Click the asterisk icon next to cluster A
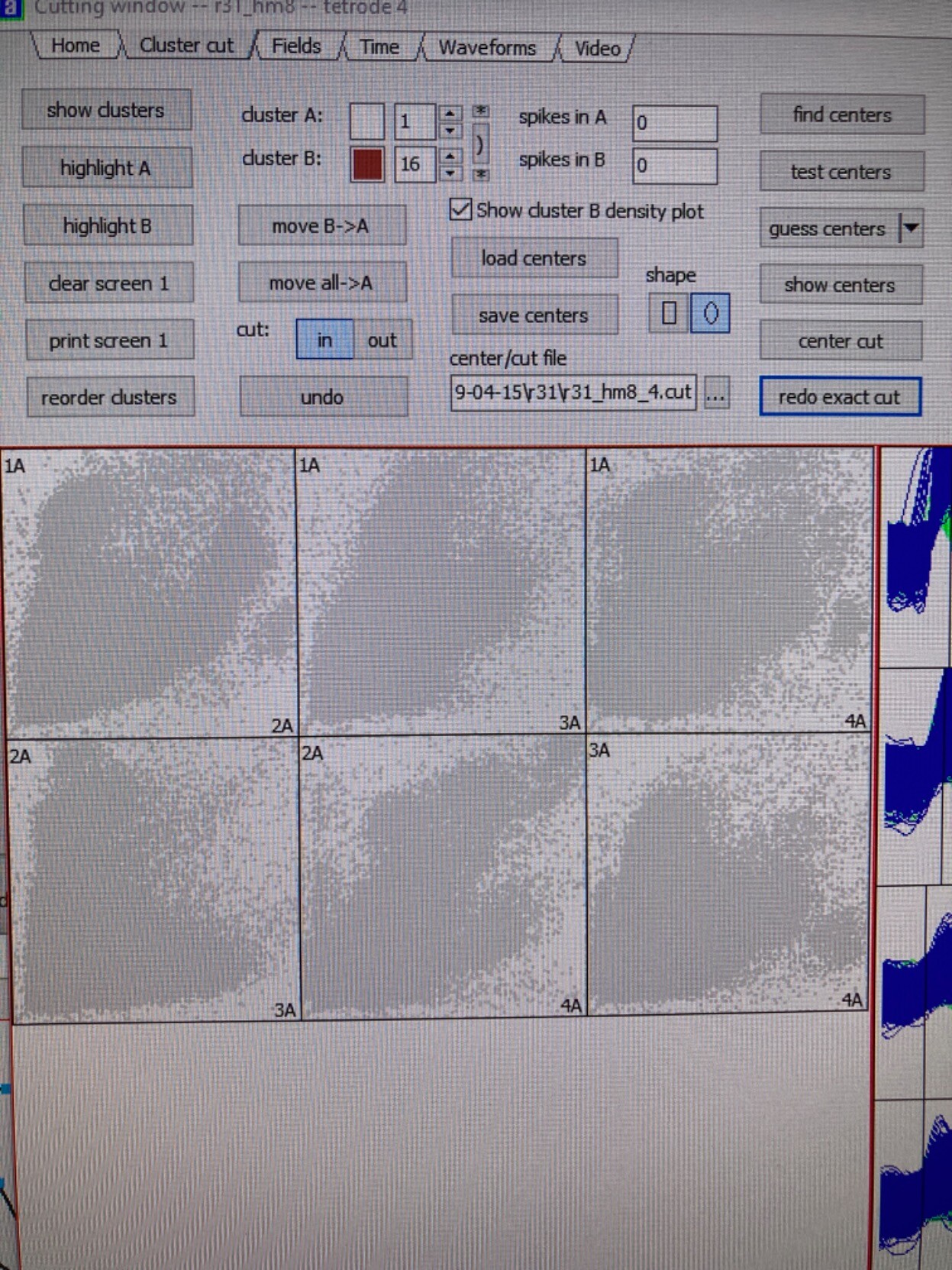 [x=480, y=111]
